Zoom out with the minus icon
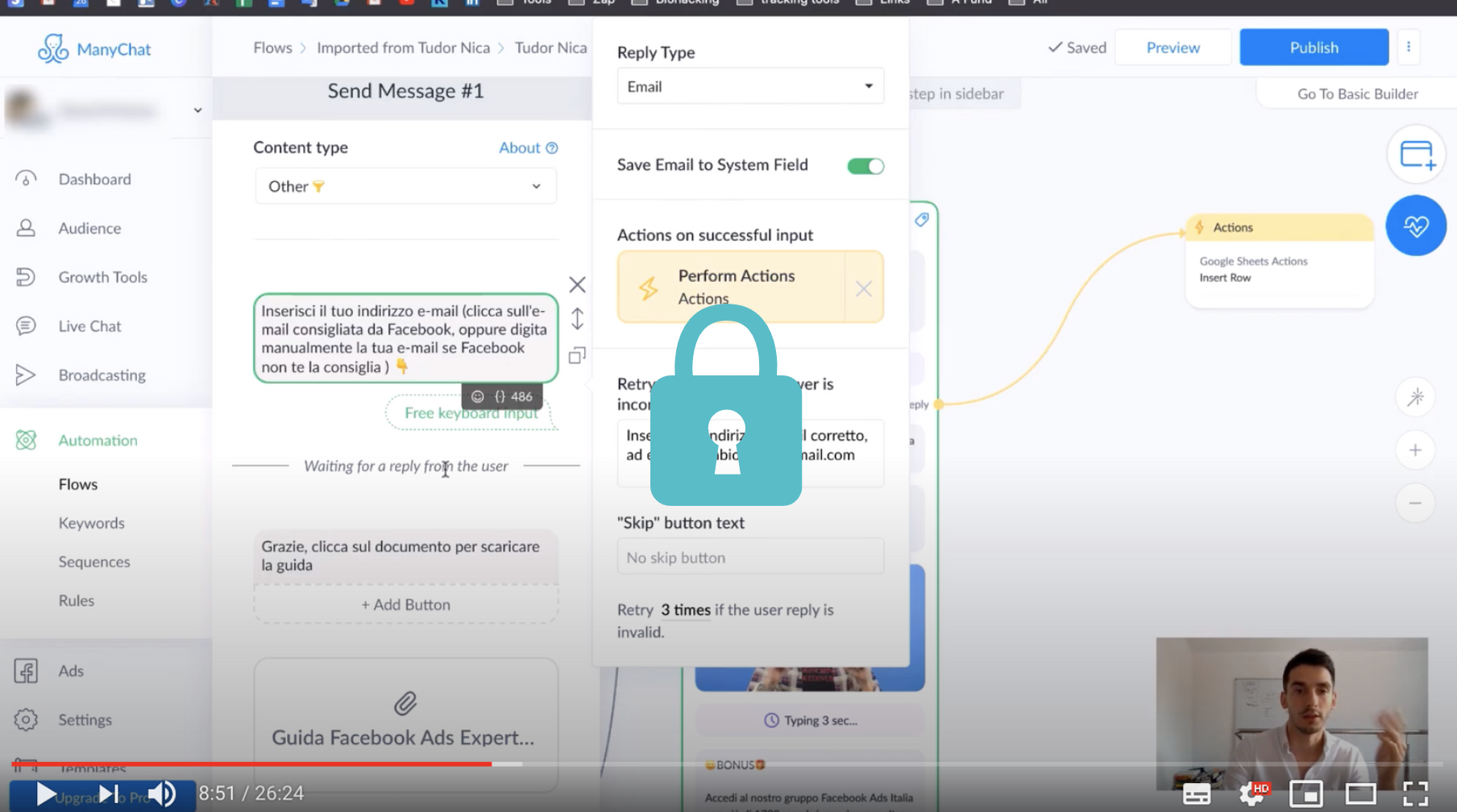The width and height of the screenshot is (1457, 812). (1415, 503)
